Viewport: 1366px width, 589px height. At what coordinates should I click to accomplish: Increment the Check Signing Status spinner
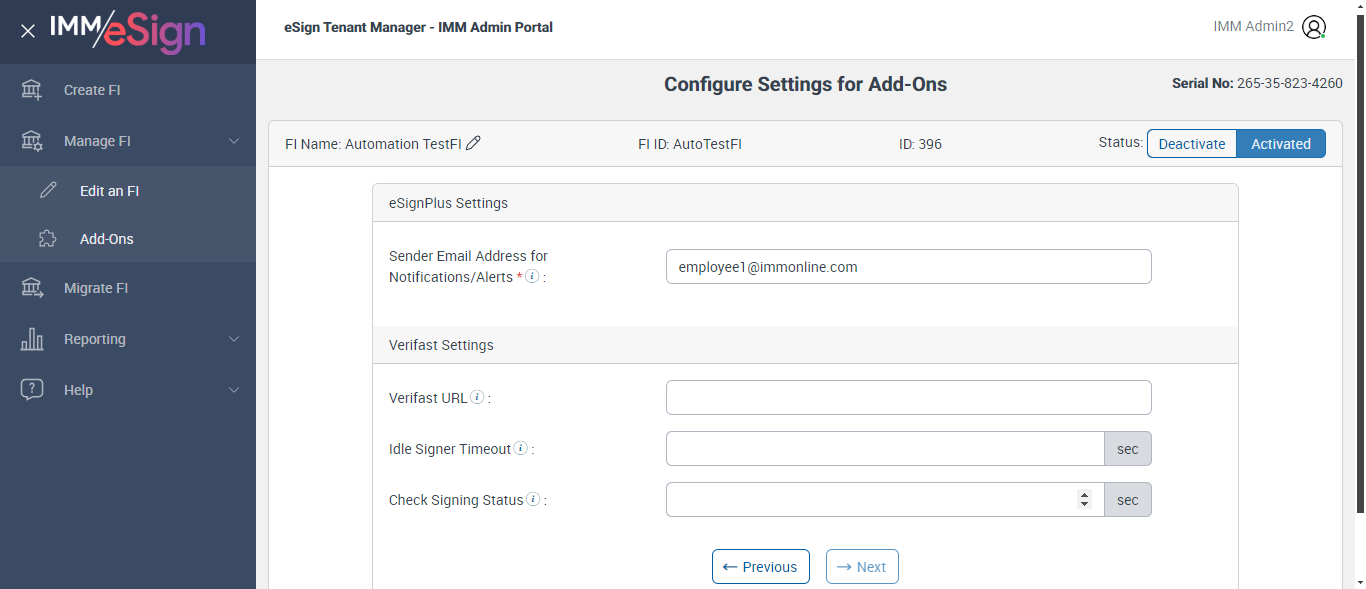[x=1084, y=494]
